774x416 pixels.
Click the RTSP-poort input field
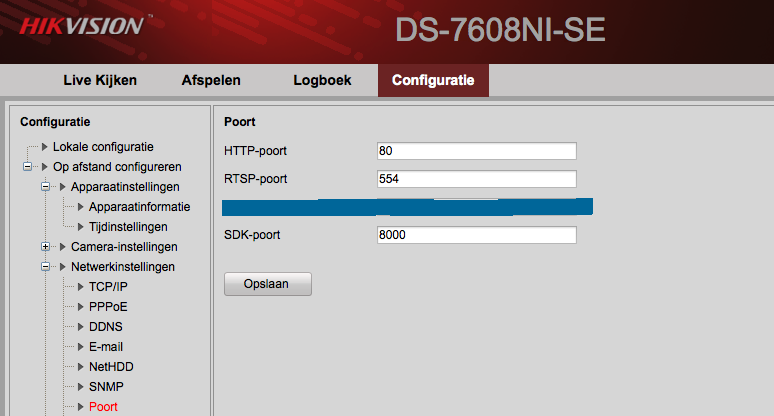tap(476, 179)
